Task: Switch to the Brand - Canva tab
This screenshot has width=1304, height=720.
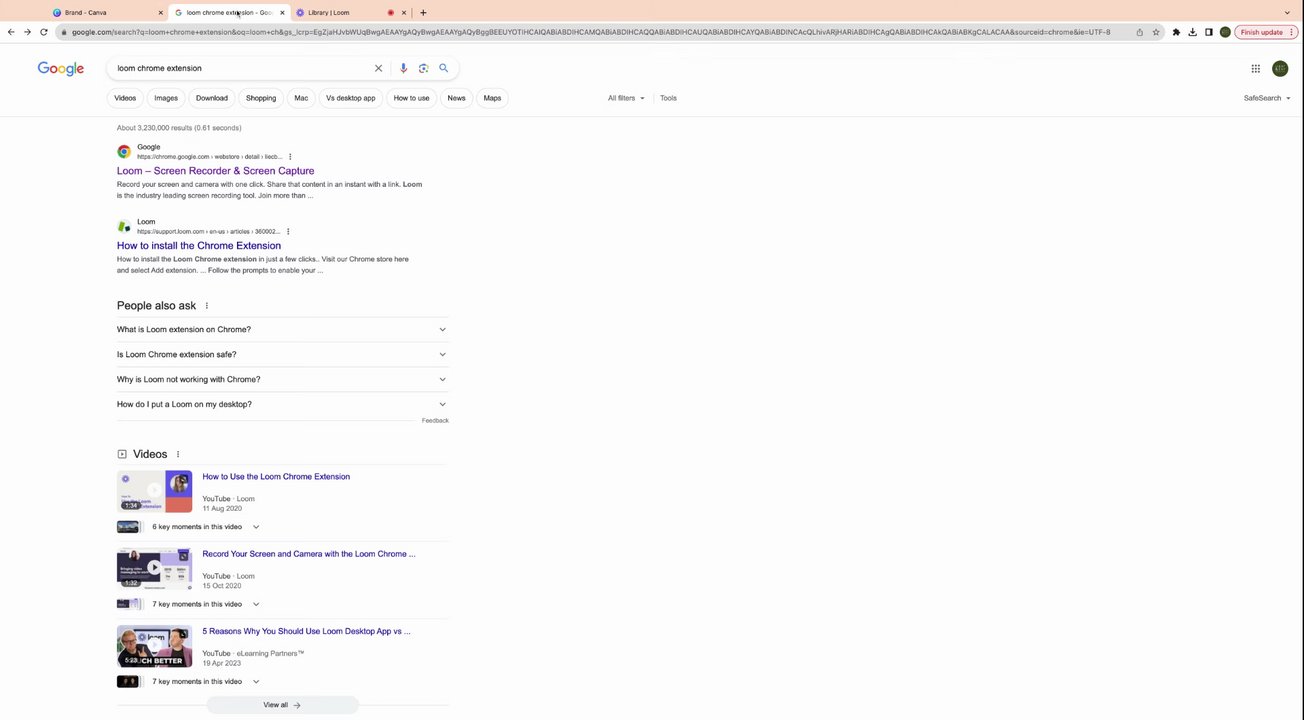Action: 108,13
